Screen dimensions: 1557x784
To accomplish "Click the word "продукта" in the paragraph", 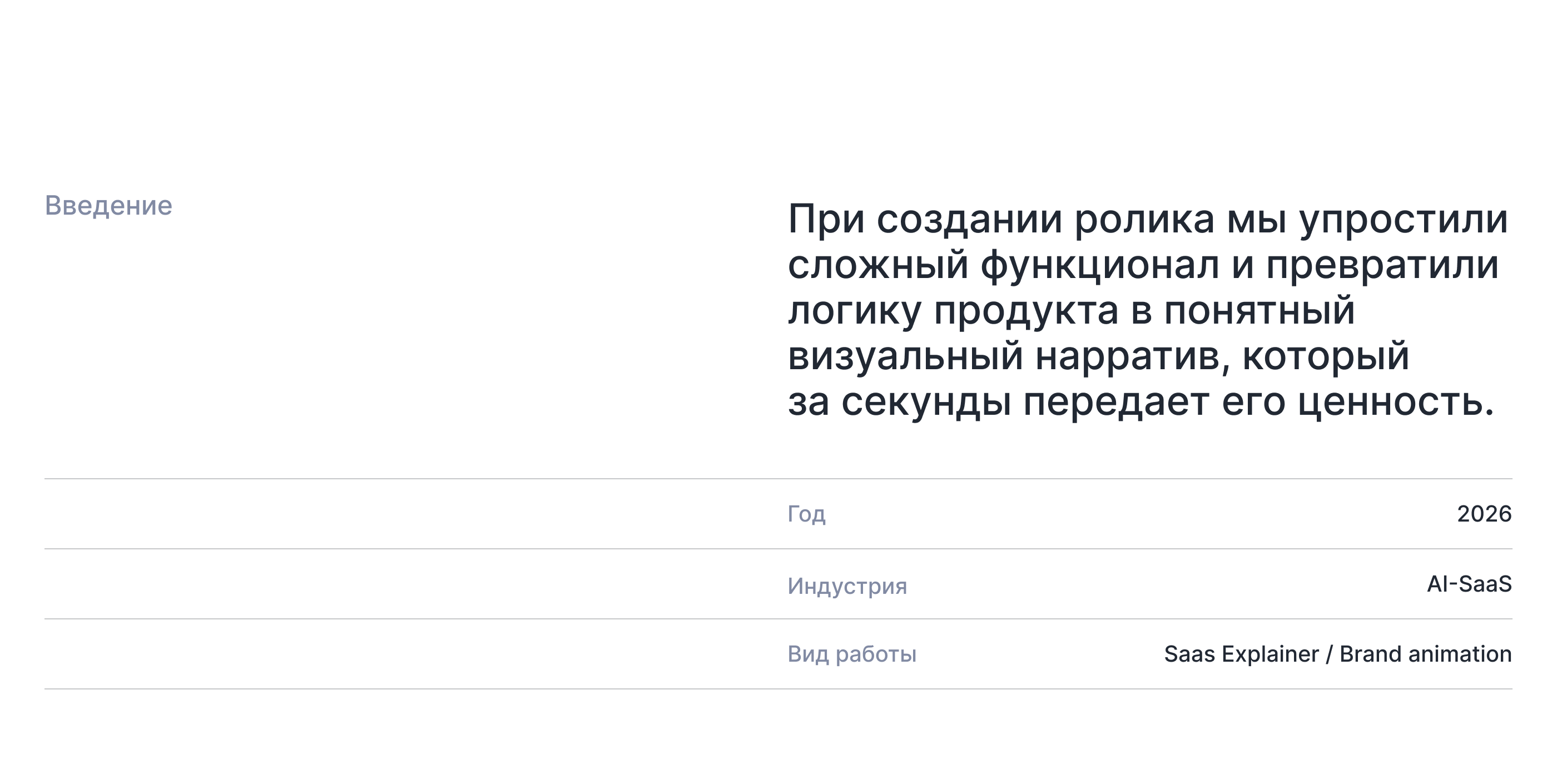I will point(1026,312).
